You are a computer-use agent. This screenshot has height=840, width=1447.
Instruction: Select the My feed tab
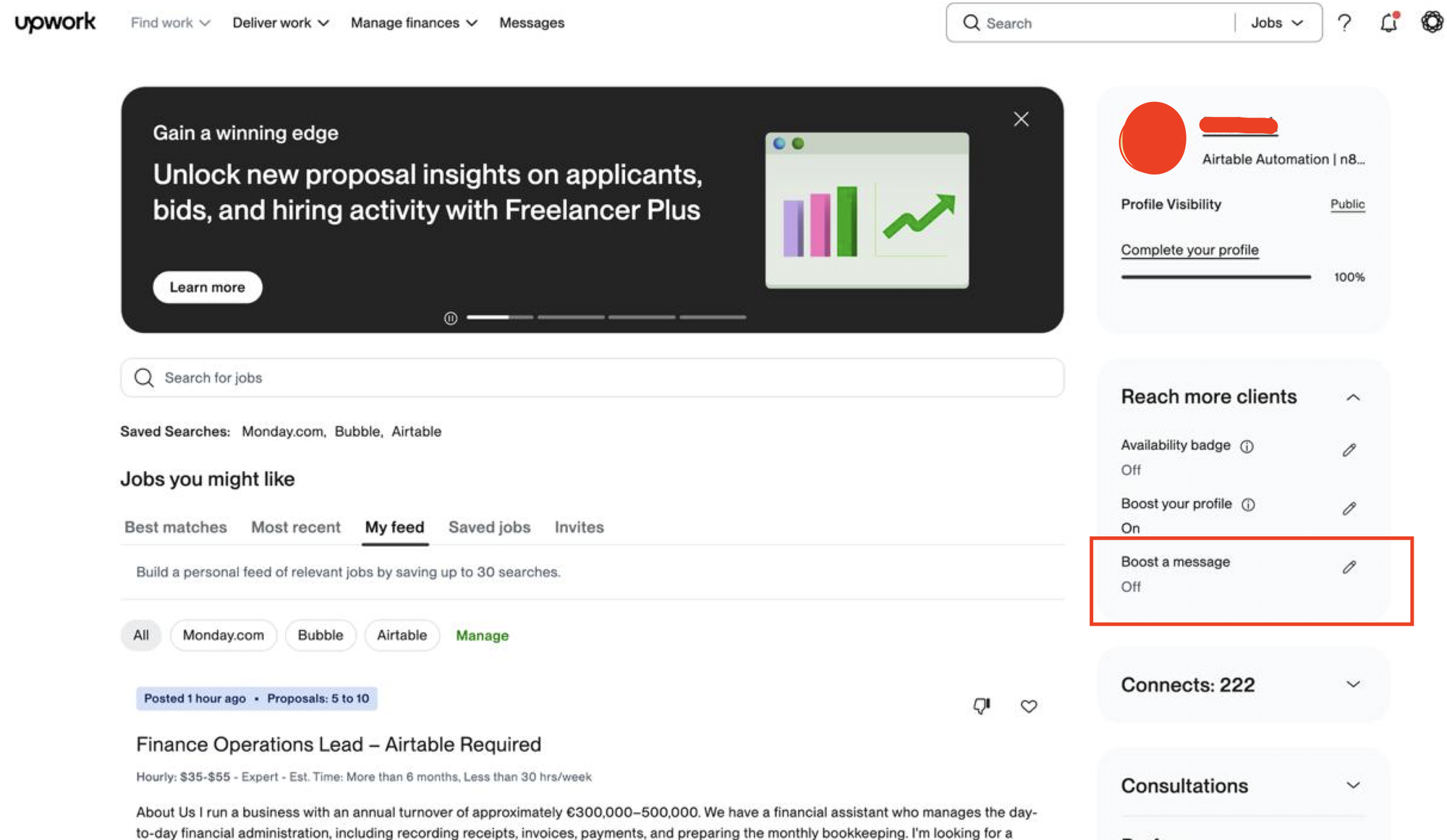tap(394, 527)
